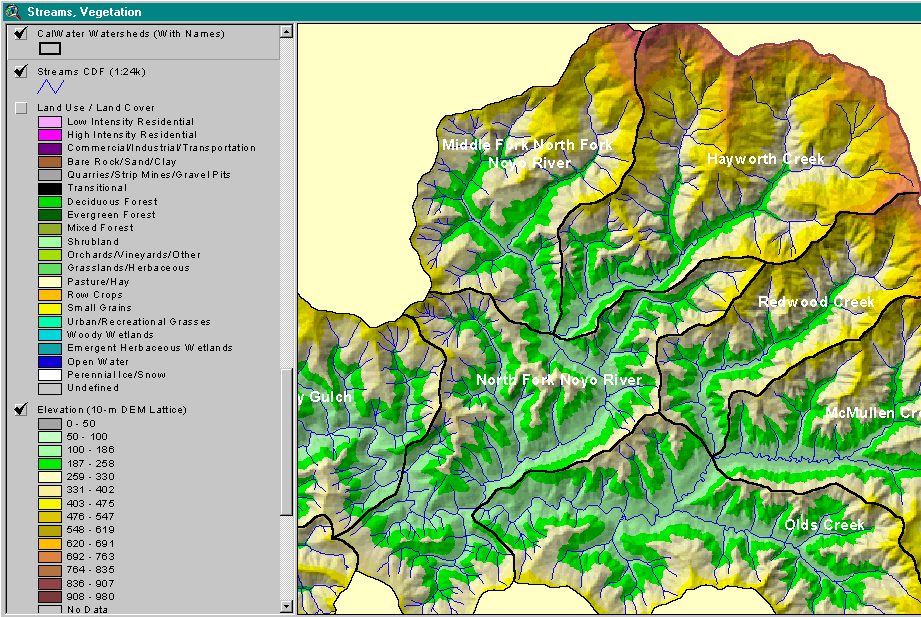
Task: Click the legend scrollbar down arrow
Action: [287, 606]
